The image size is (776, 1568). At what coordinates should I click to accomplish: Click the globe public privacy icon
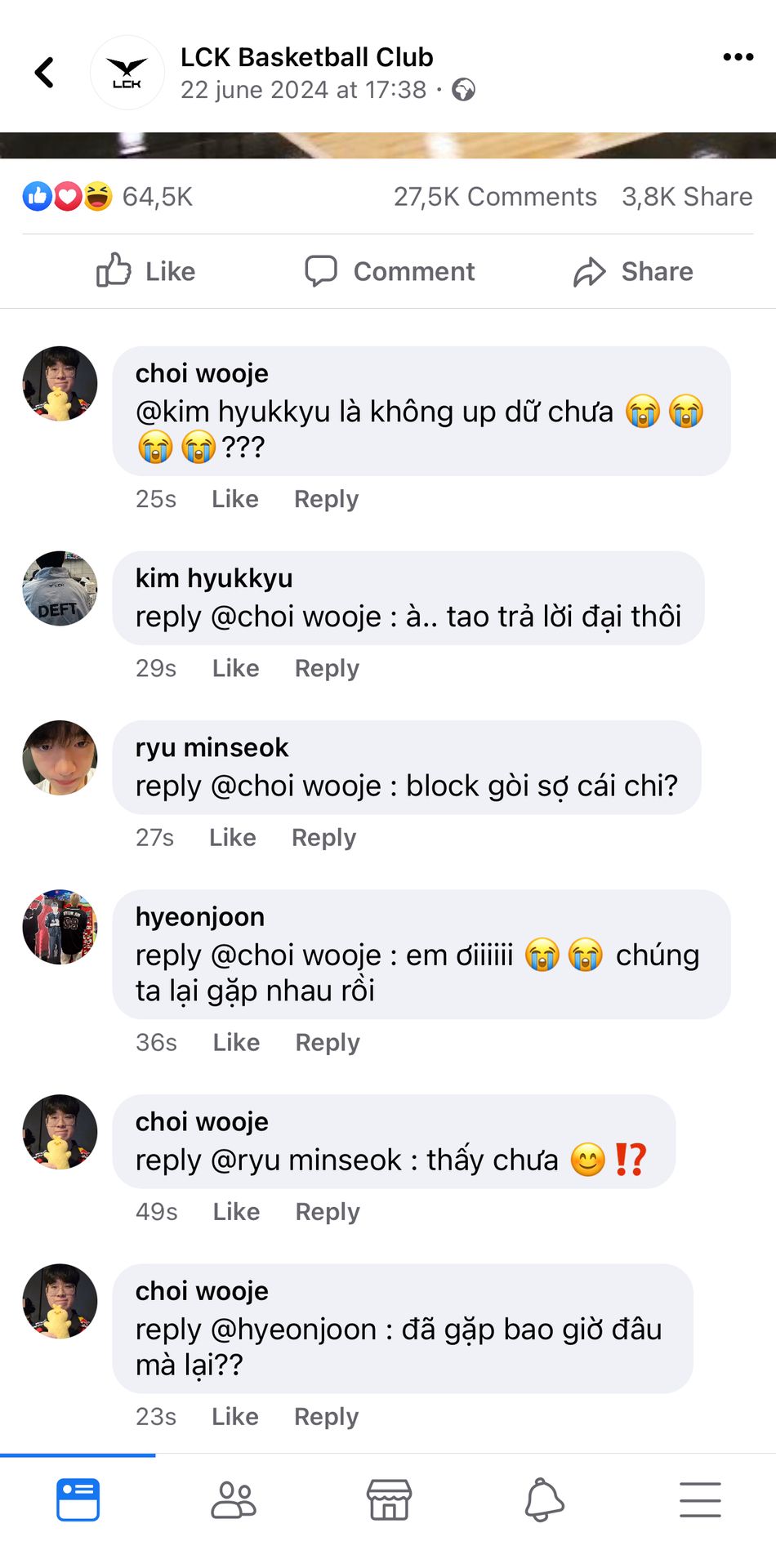(x=463, y=90)
